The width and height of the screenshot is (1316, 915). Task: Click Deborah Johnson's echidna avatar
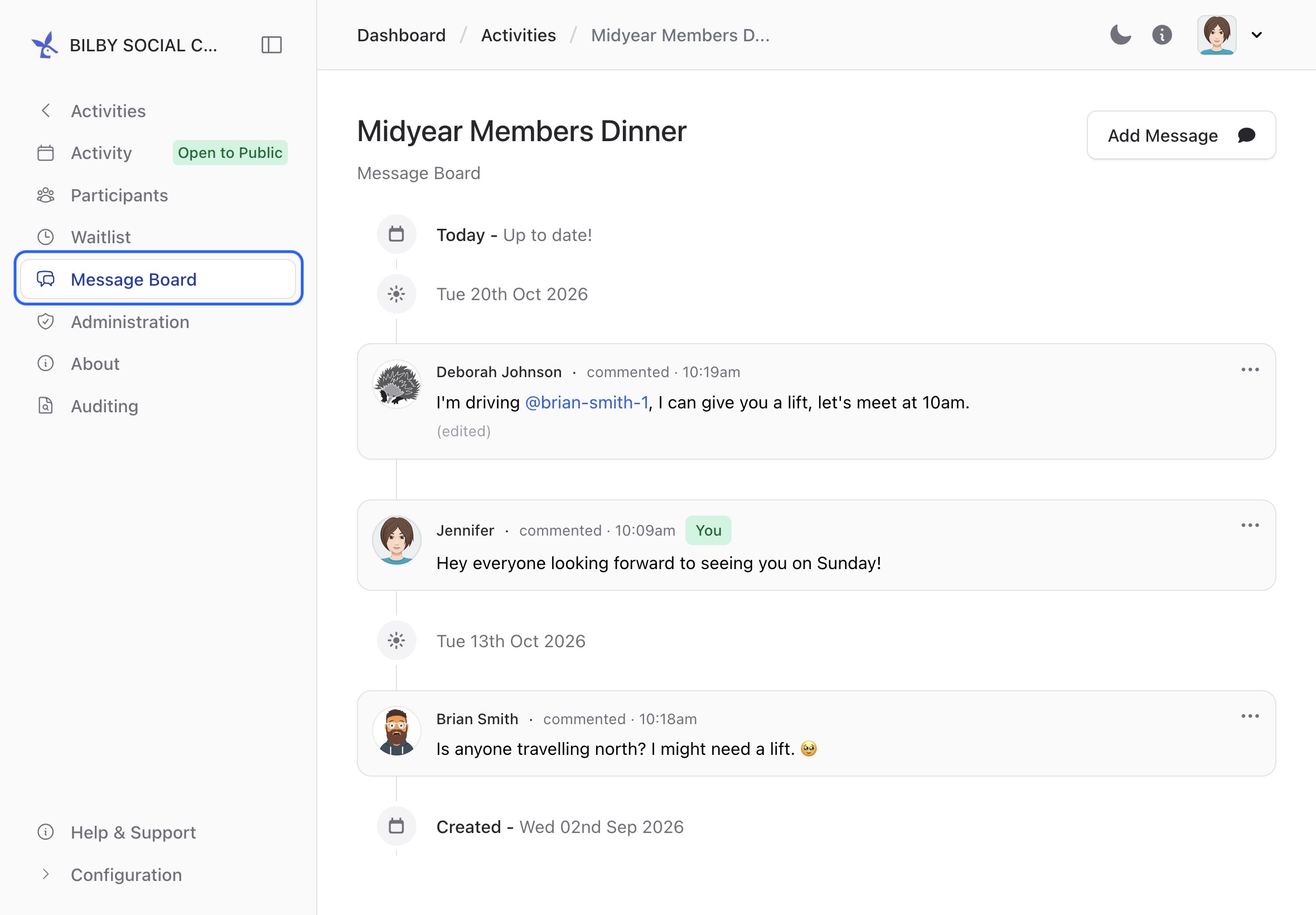[396, 384]
